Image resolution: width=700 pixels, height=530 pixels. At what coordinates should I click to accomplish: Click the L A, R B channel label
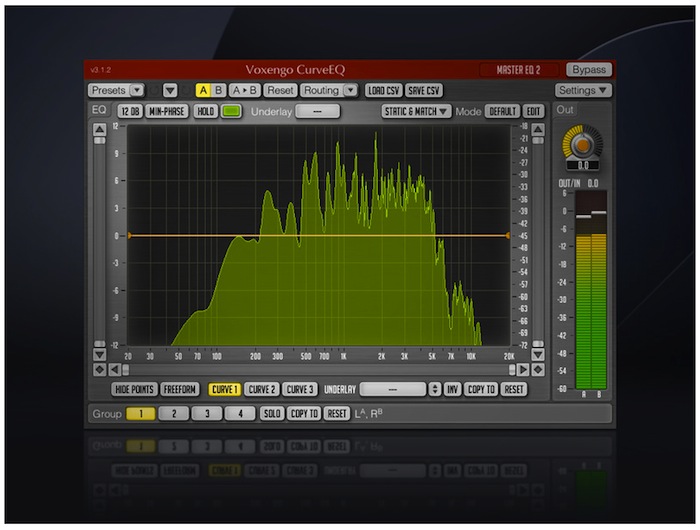pos(368,413)
